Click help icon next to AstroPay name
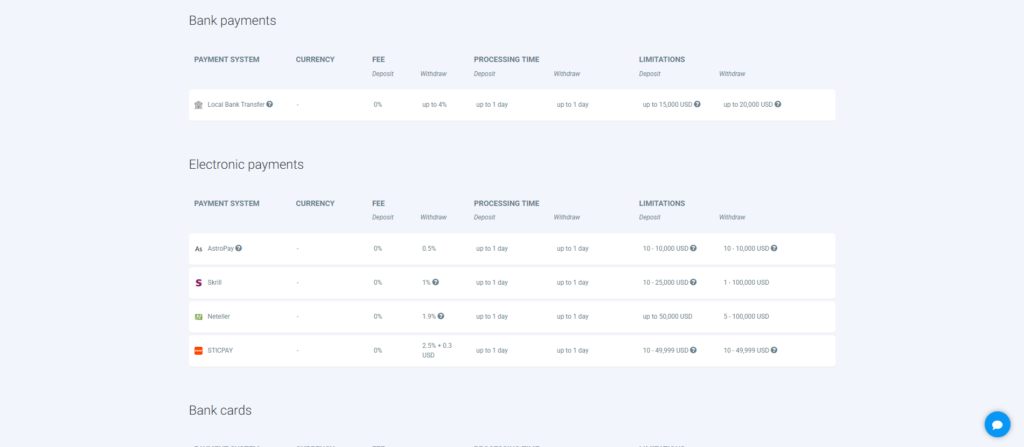This screenshot has width=1024, height=447. click(x=239, y=248)
